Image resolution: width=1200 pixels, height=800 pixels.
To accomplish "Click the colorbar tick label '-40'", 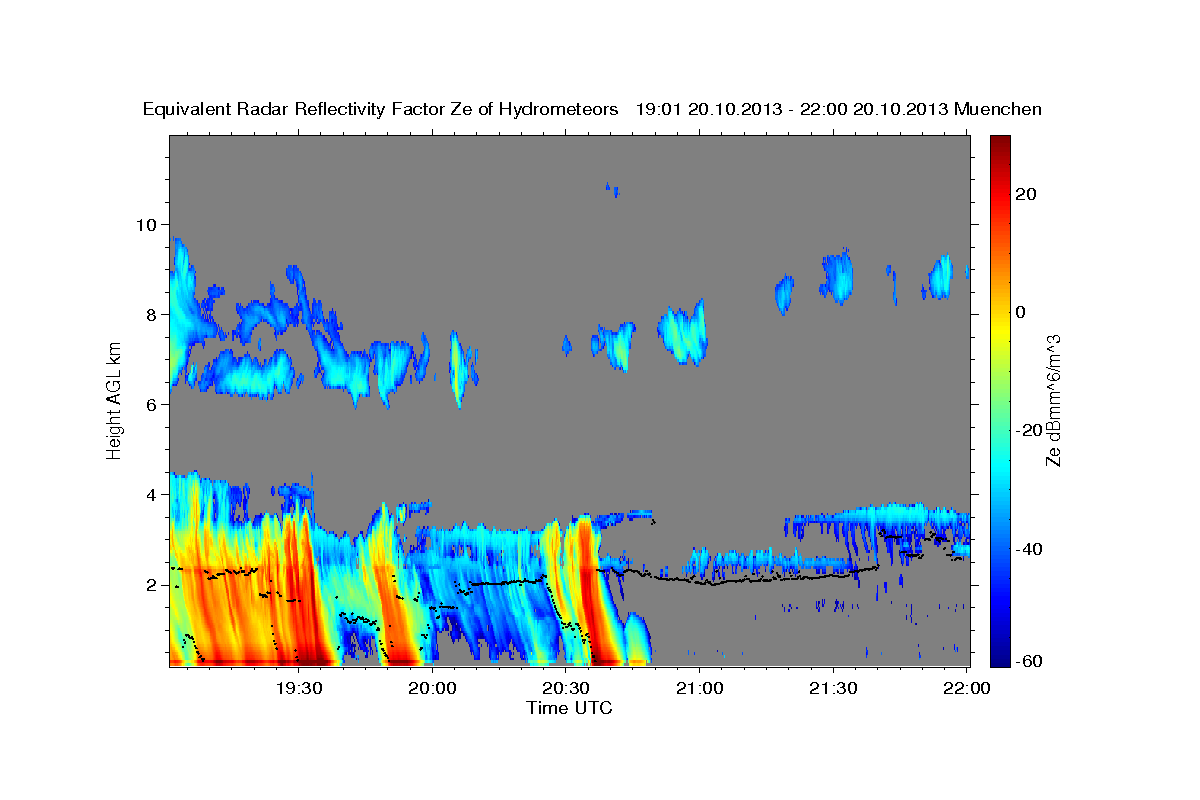I will click(x=1028, y=548).
